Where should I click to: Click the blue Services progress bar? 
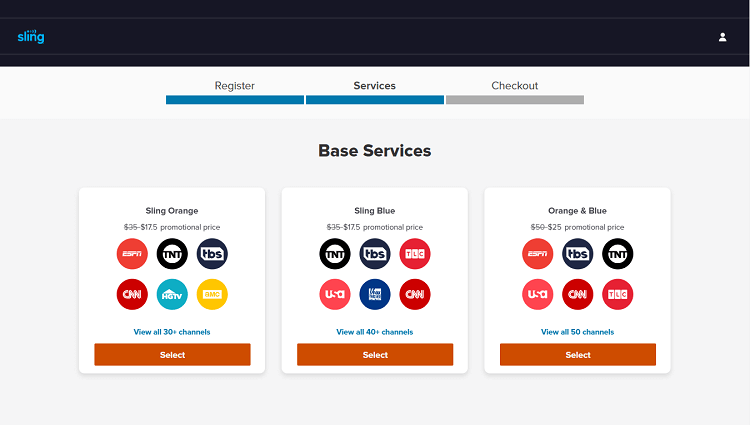375,100
